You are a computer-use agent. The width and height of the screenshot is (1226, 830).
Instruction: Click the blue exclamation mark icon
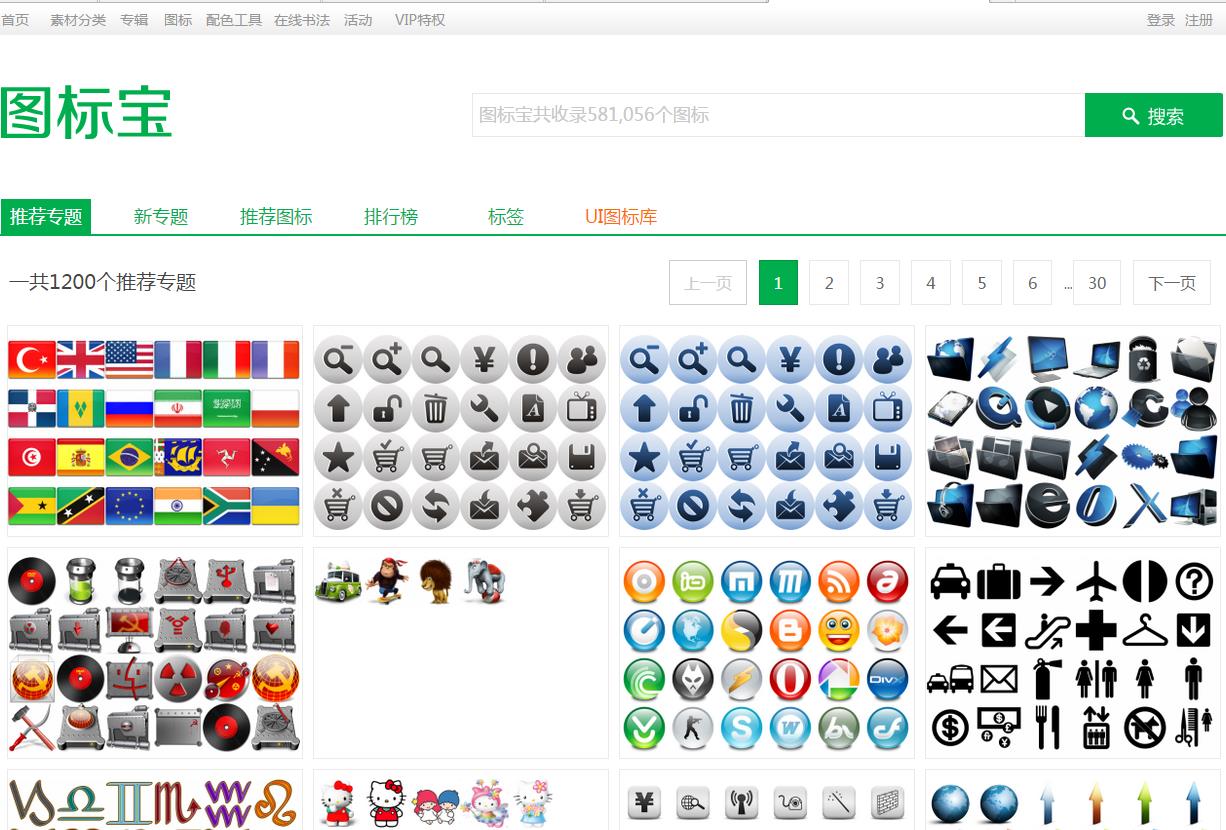(840, 360)
